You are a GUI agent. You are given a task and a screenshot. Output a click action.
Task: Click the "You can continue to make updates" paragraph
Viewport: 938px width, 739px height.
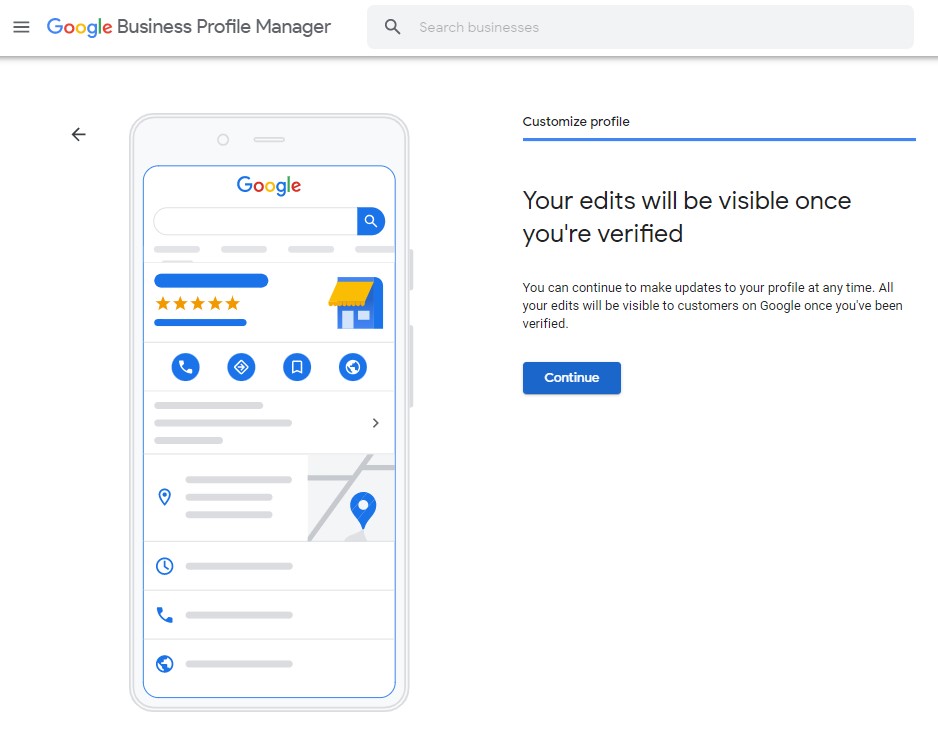coord(712,305)
